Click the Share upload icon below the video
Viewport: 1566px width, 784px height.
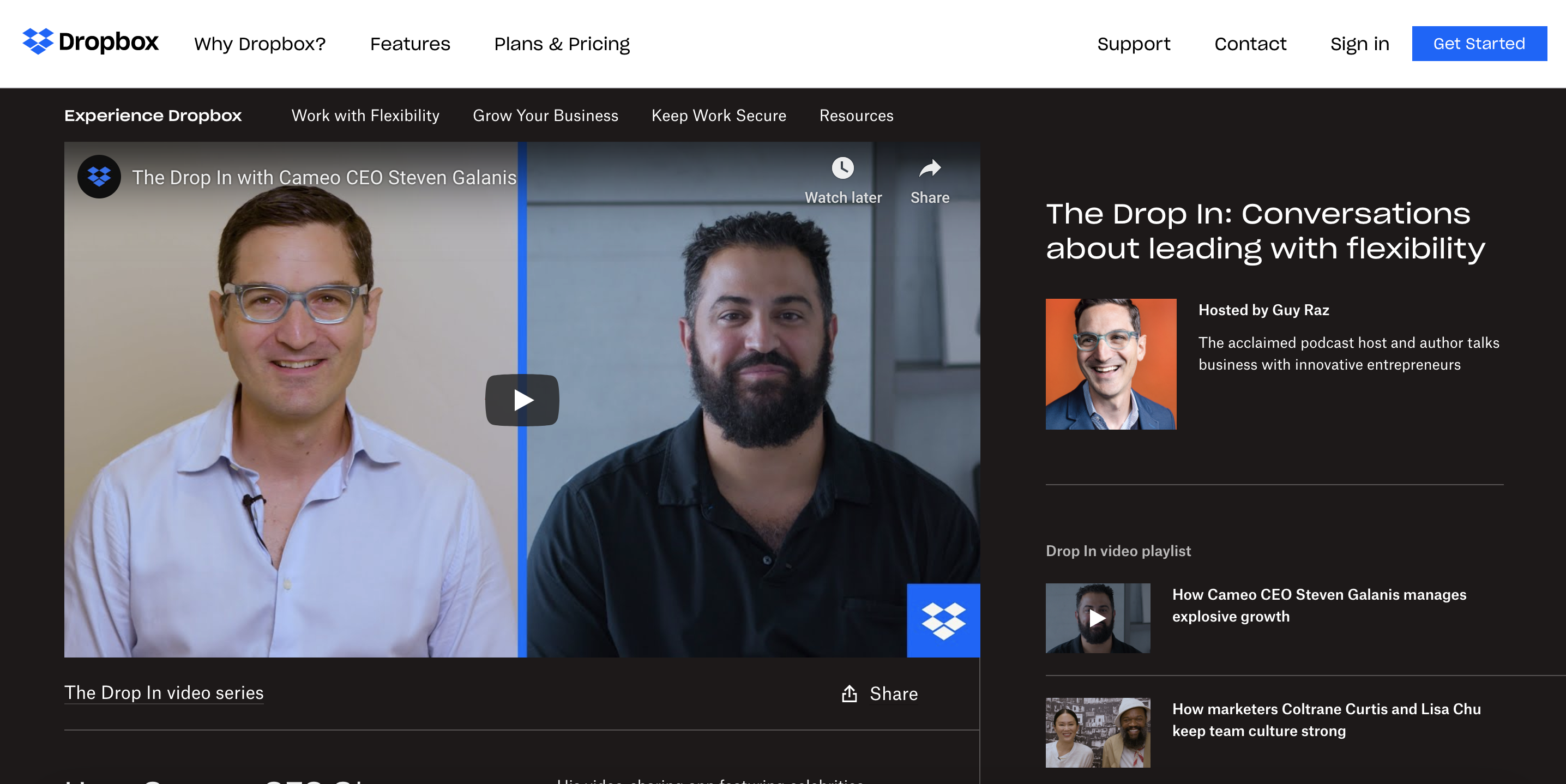850,694
